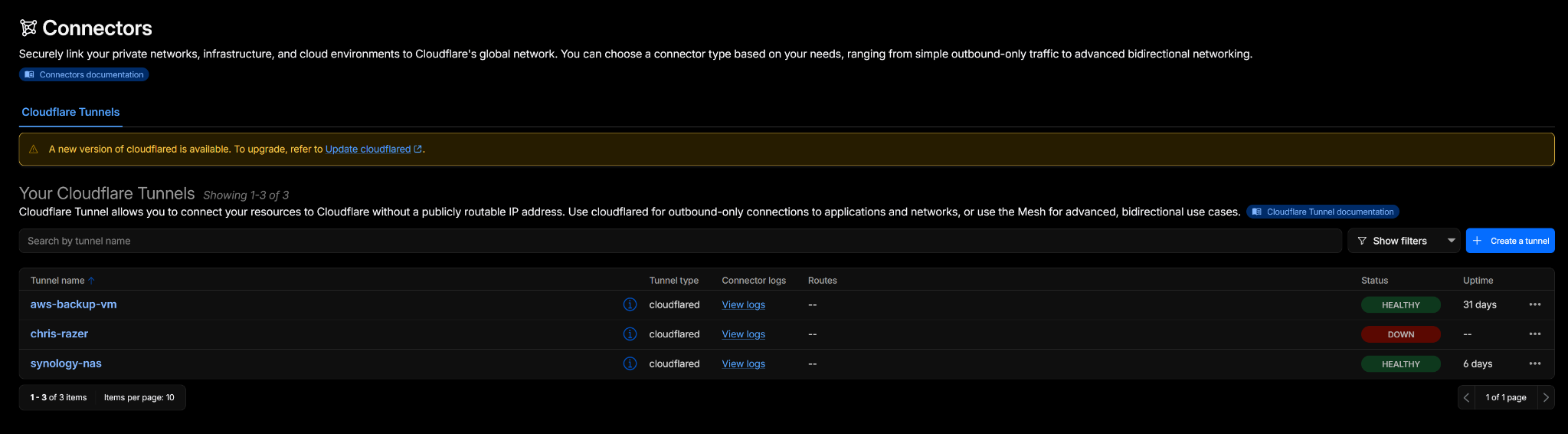Click the cloudflared type for chris-razer

674,334
